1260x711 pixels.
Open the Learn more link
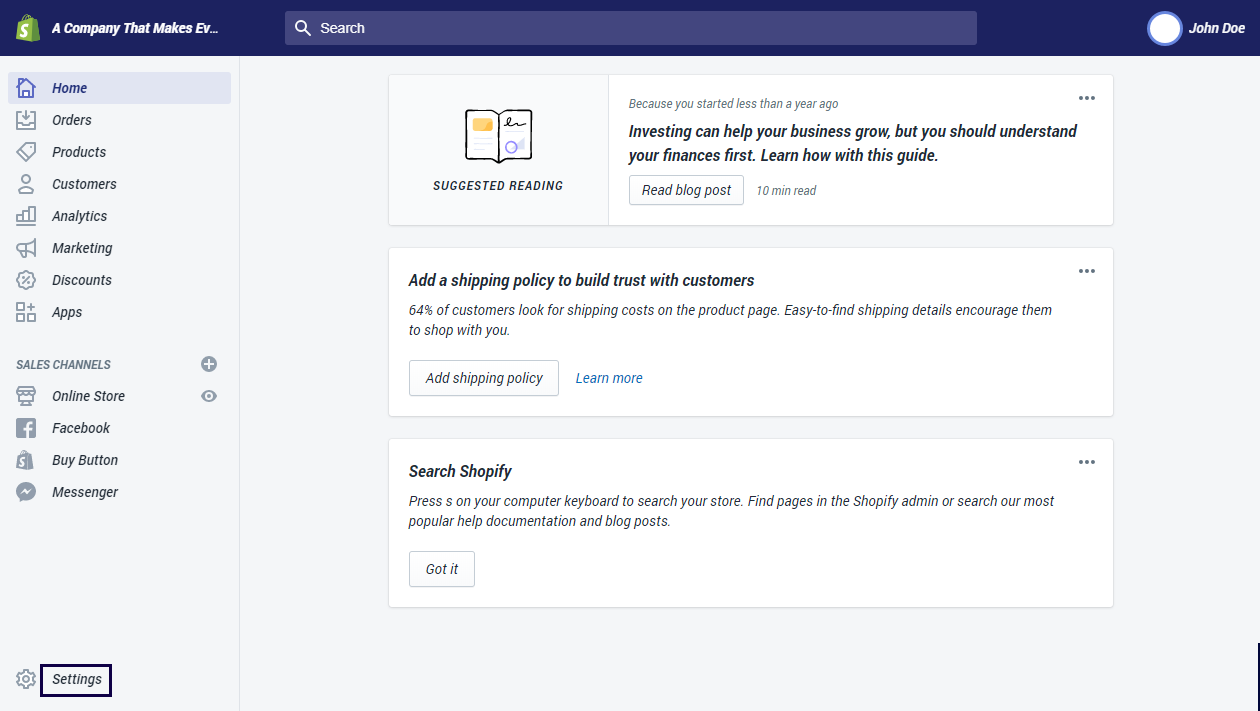point(608,378)
